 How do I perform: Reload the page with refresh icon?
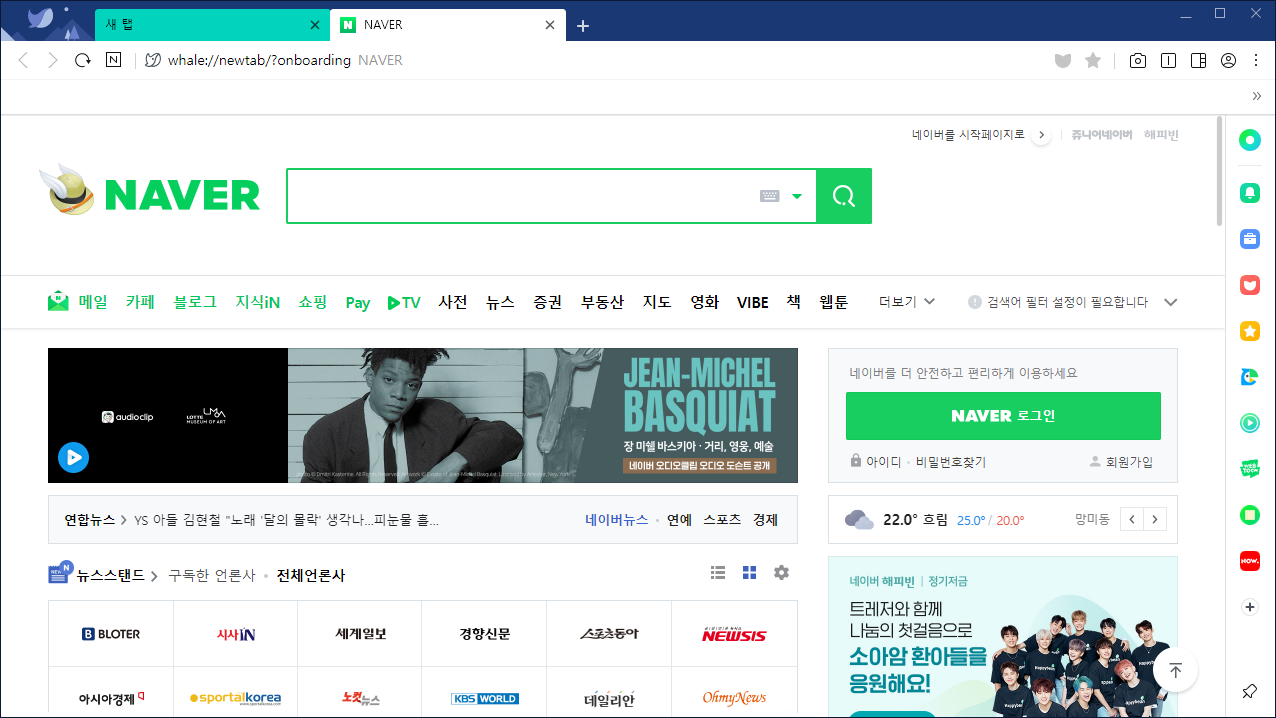(83, 60)
